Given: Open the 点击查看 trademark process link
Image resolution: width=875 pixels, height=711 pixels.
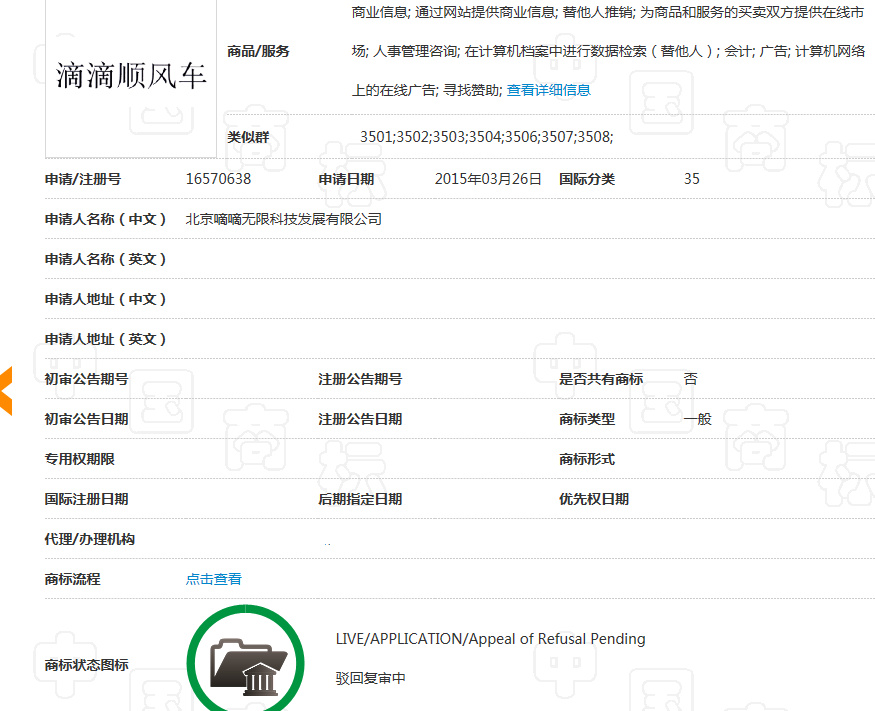Looking at the screenshot, I should coord(214,579).
